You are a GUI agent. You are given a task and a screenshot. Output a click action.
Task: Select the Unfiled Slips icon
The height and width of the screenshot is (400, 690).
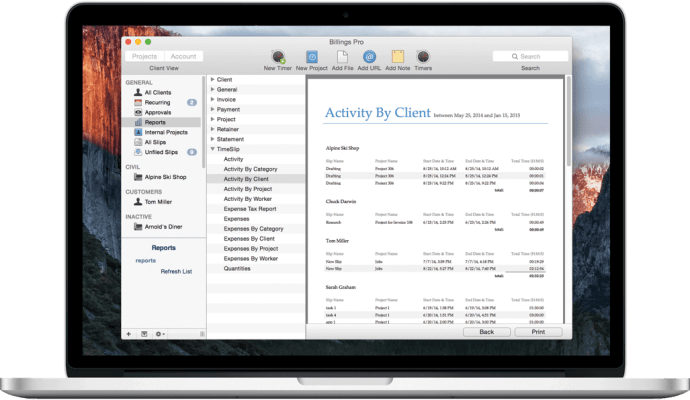(x=138, y=152)
